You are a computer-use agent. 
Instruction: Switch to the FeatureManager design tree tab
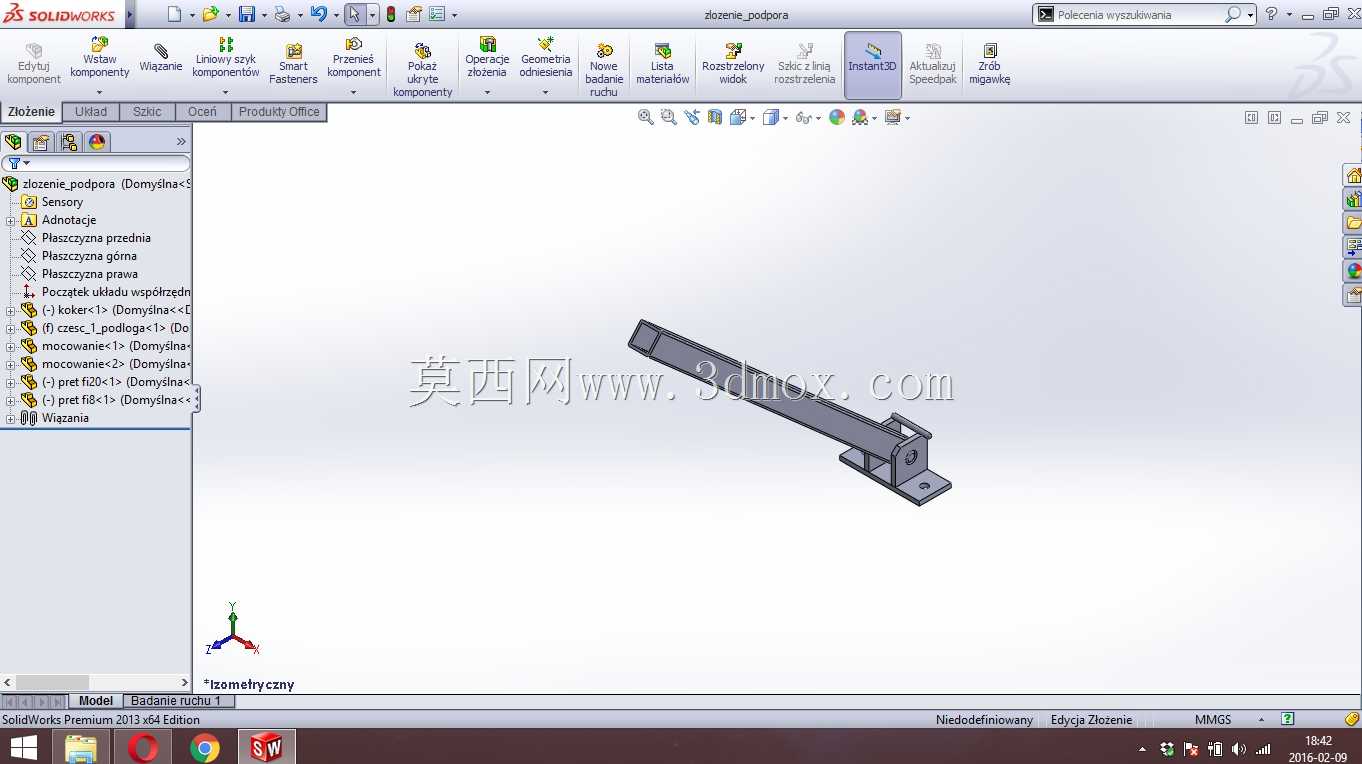[13, 142]
